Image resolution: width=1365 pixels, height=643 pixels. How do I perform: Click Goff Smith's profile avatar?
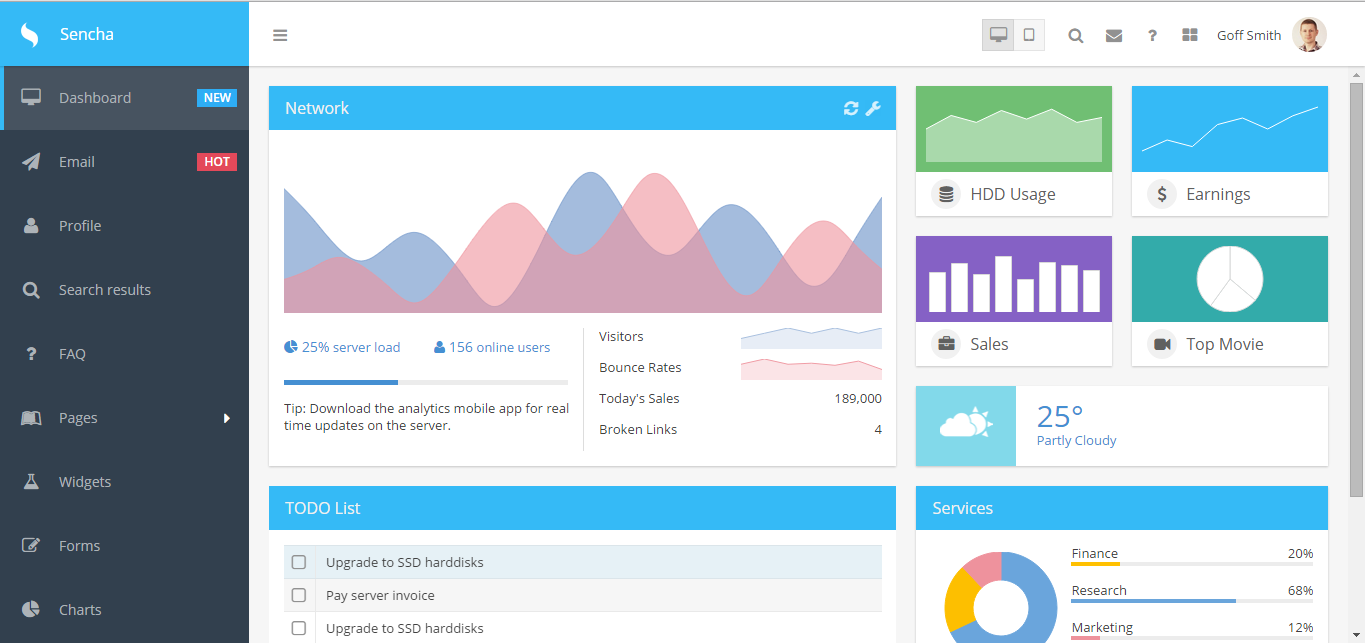point(1309,35)
